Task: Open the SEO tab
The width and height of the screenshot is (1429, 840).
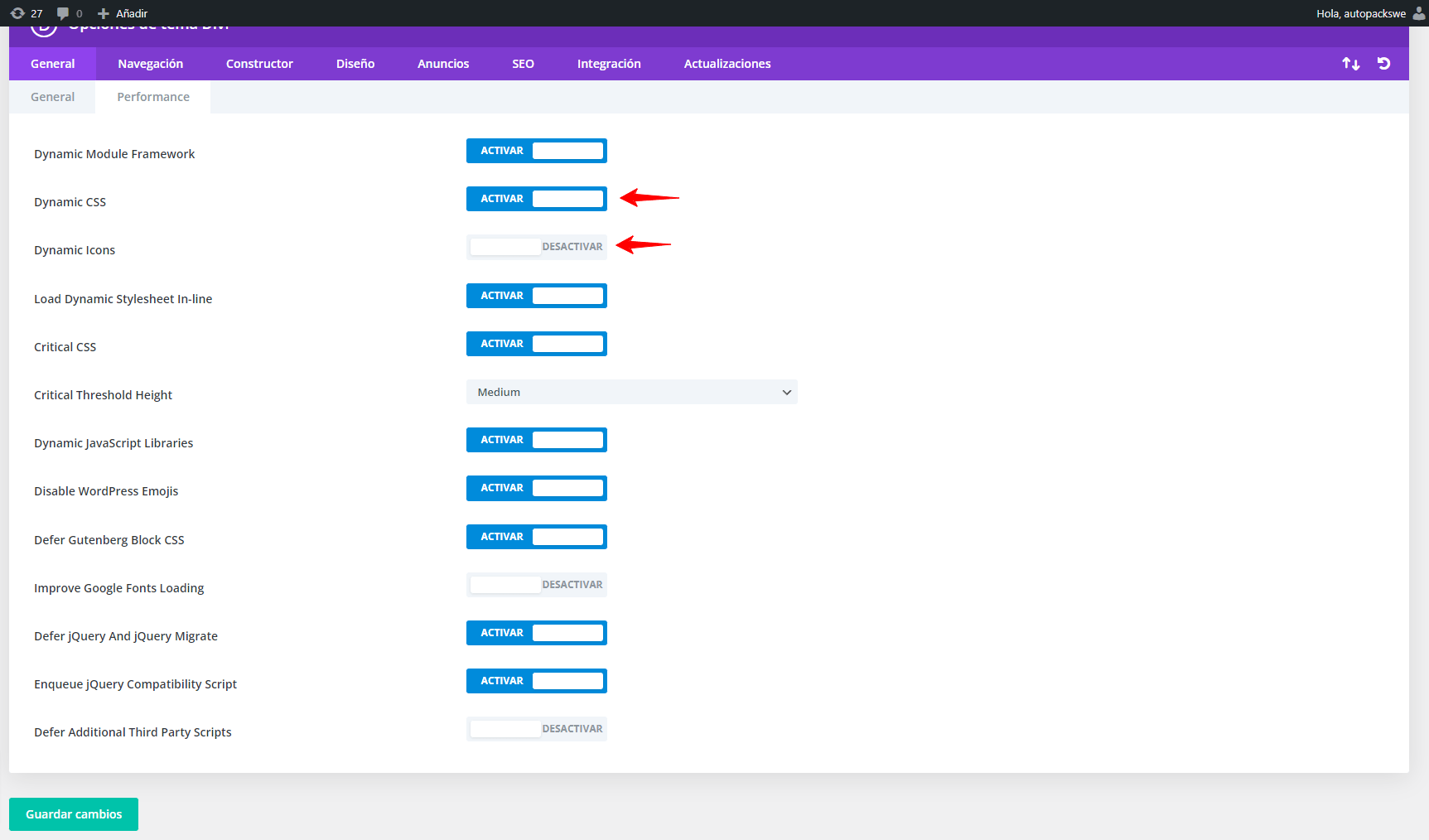Action: point(523,64)
